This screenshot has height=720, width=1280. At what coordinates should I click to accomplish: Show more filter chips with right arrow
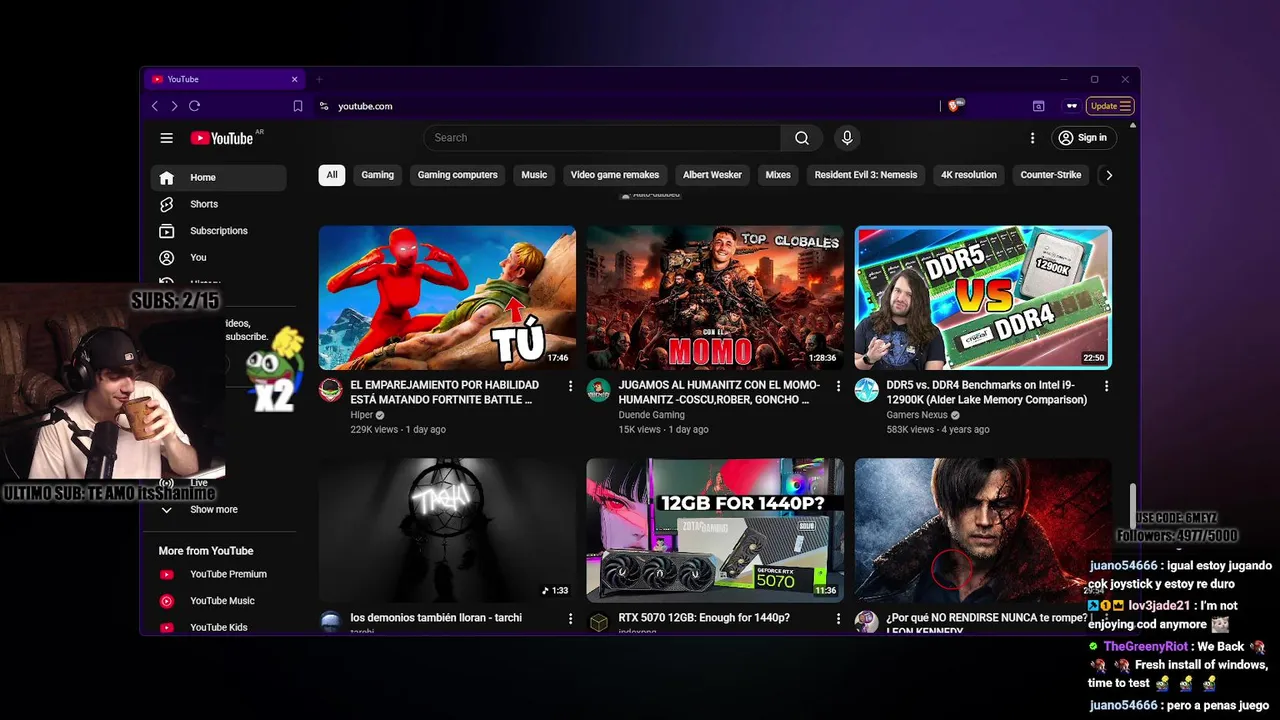pos(1108,175)
